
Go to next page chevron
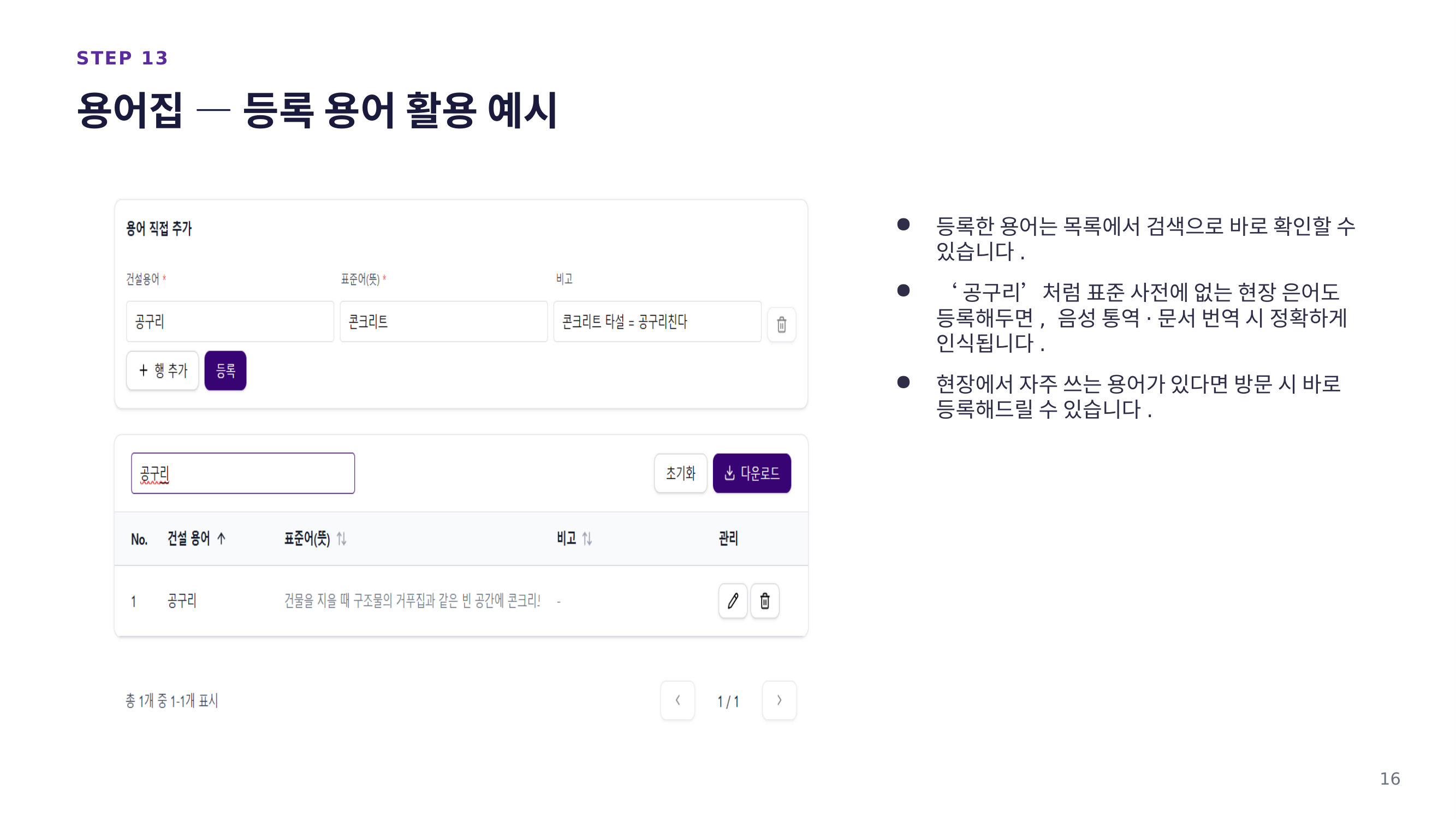[x=779, y=701]
